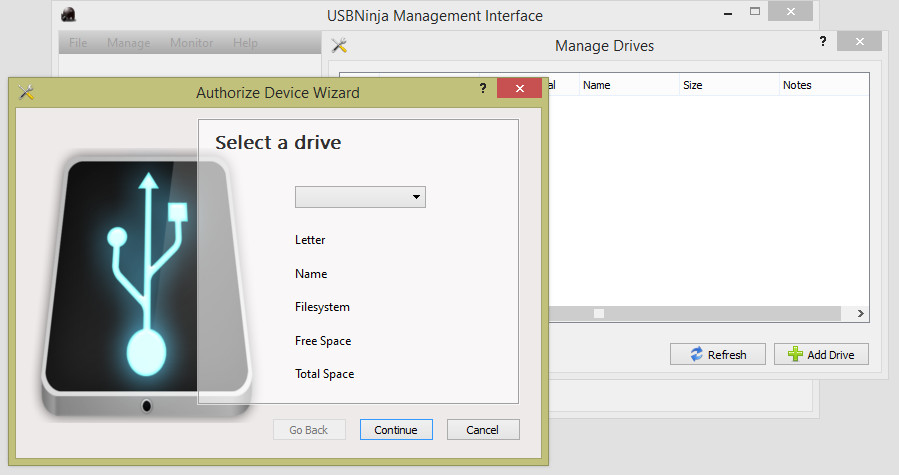
Task: Click the tools icon in wizard title bar
Action: pos(25,92)
